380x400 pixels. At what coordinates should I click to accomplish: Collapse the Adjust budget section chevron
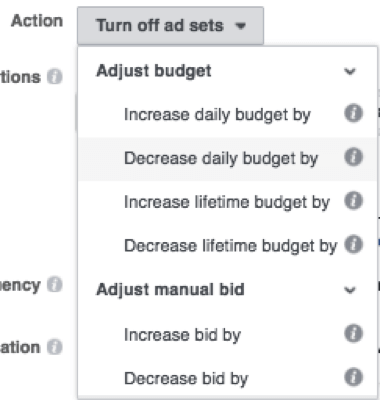click(350, 71)
